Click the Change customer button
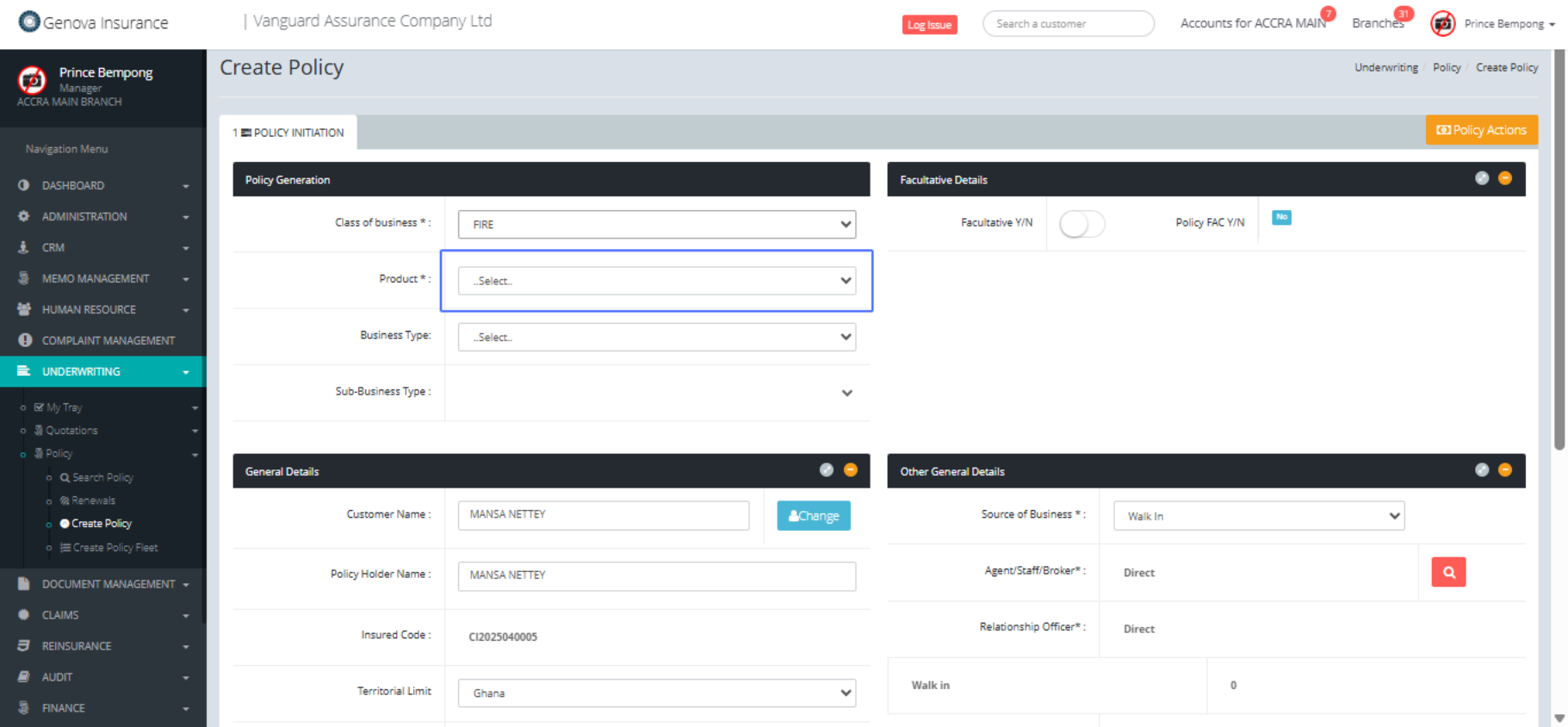The width and height of the screenshot is (1568, 727). pyautogui.click(x=813, y=516)
